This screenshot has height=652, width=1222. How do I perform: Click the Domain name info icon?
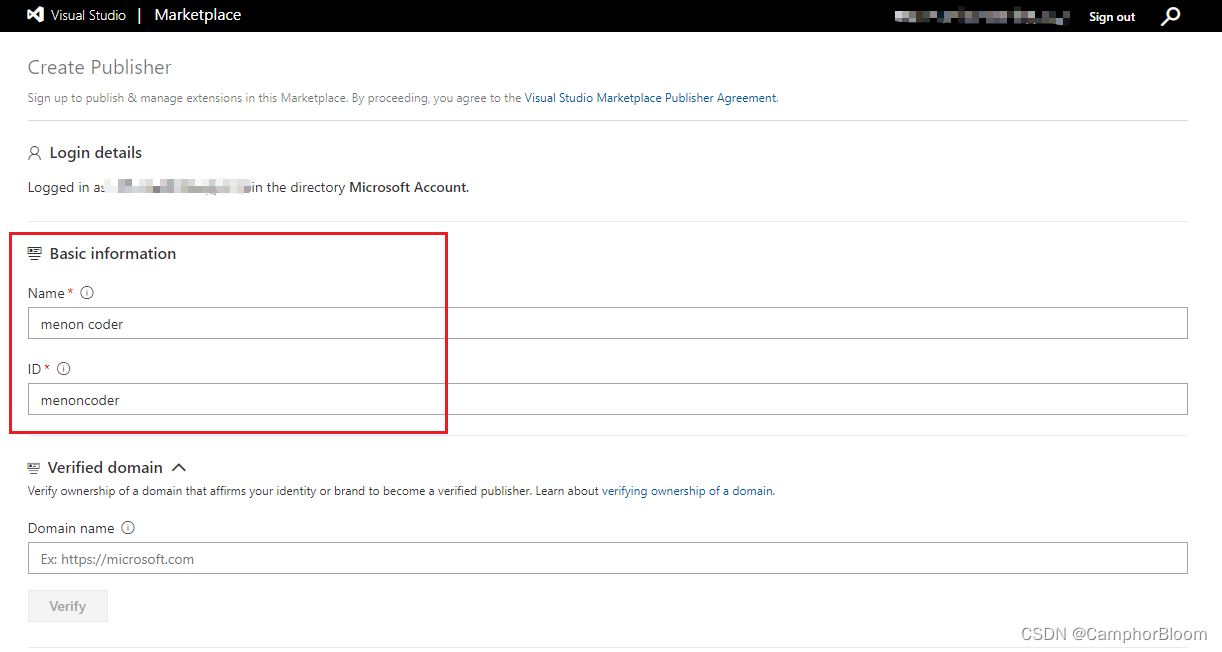click(127, 528)
